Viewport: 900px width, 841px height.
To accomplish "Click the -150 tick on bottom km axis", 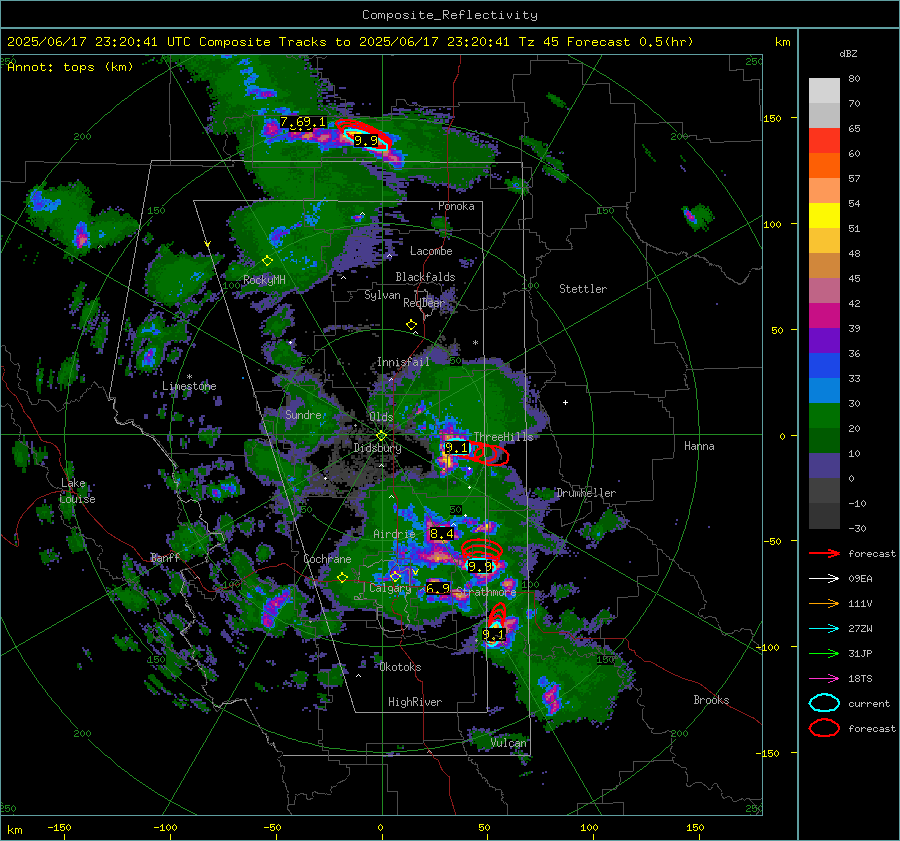I will click(59, 828).
